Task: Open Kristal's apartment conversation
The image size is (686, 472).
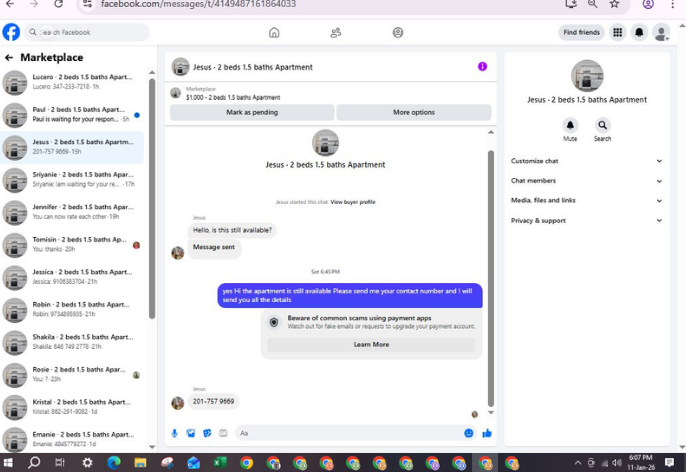Action: tap(72, 407)
